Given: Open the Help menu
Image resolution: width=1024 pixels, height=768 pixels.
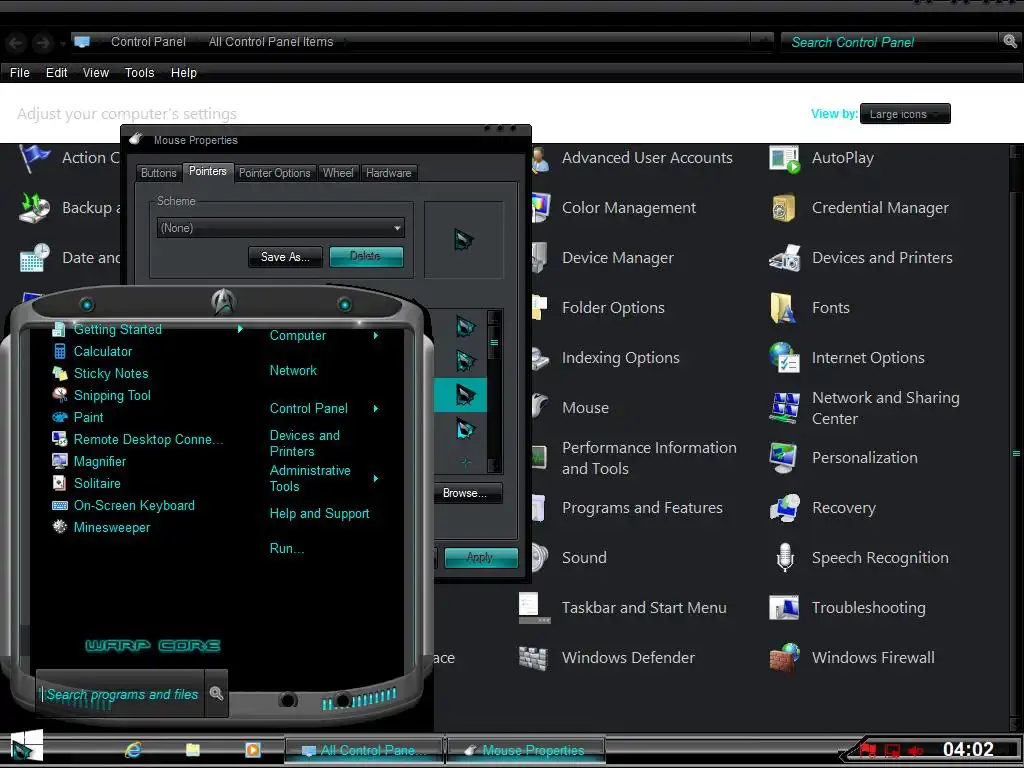Looking at the screenshot, I should (x=184, y=72).
